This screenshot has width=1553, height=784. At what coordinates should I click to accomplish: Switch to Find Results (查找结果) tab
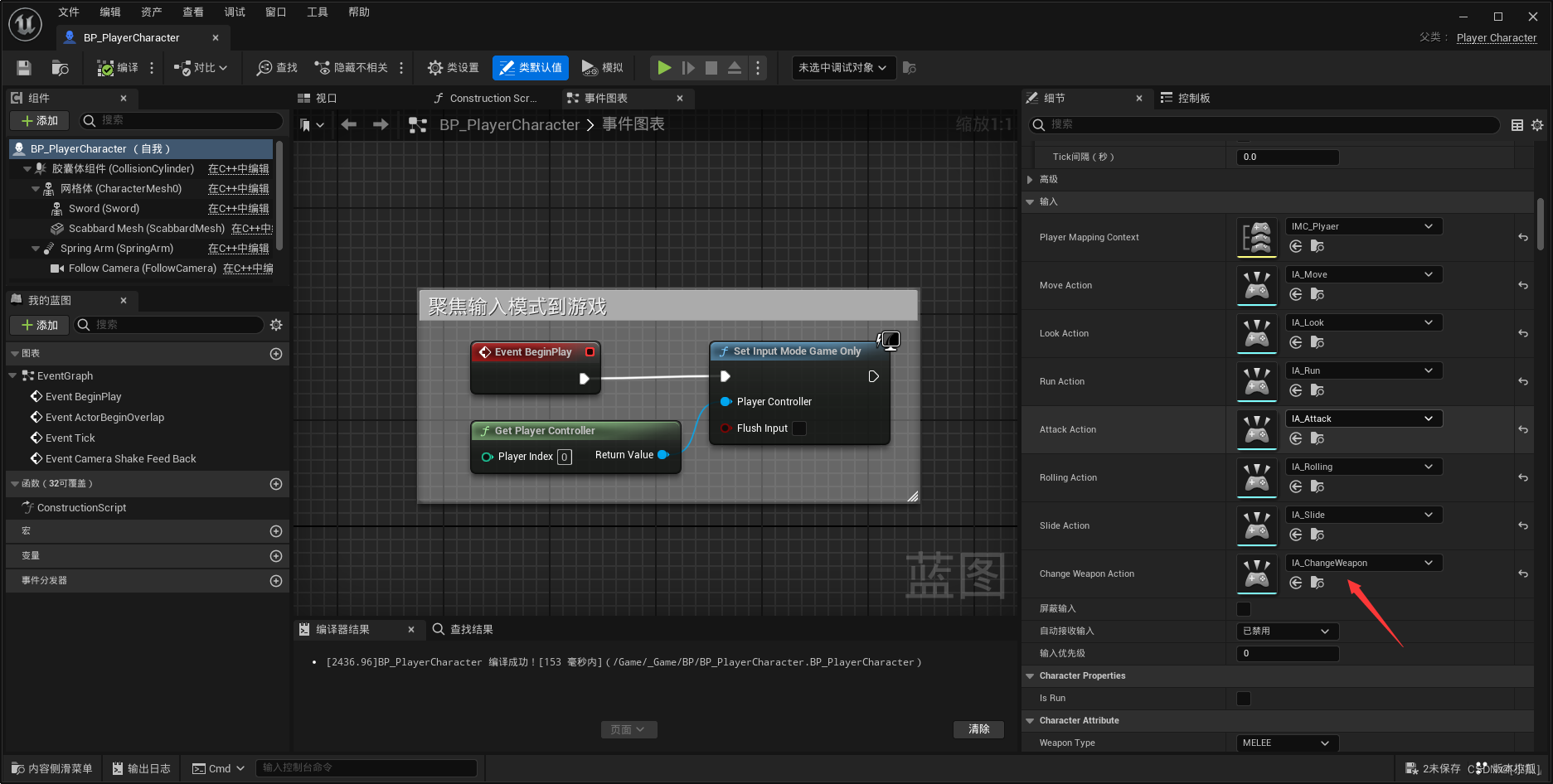pyautogui.click(x=463, y=630)
